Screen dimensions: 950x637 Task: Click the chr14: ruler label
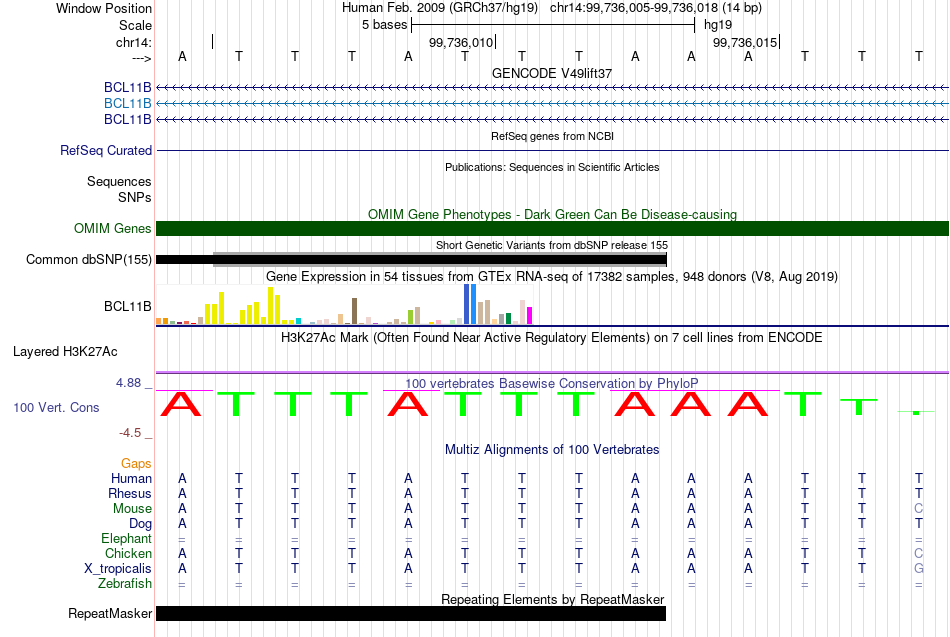point(133,42)
